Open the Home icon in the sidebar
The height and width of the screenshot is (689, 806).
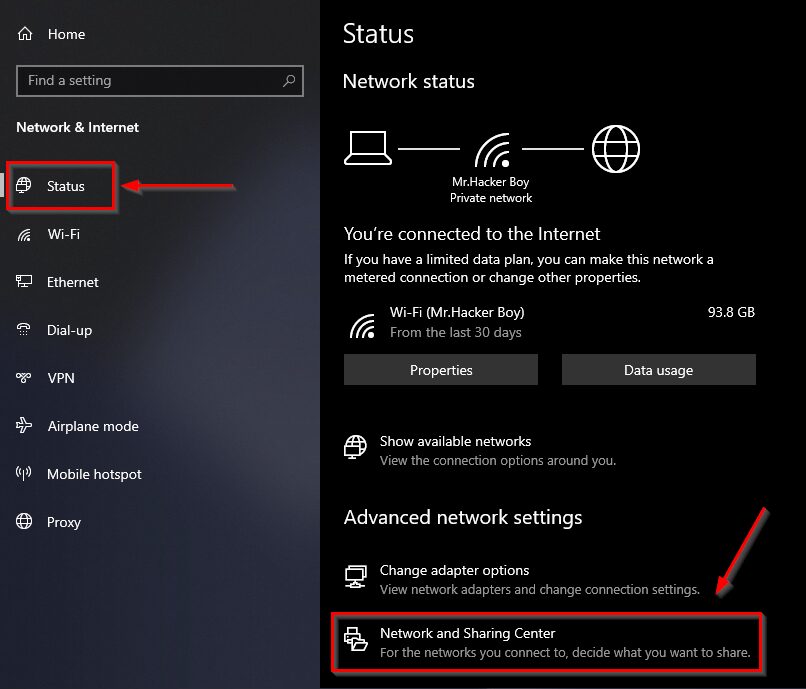click(x=26, y=33)
